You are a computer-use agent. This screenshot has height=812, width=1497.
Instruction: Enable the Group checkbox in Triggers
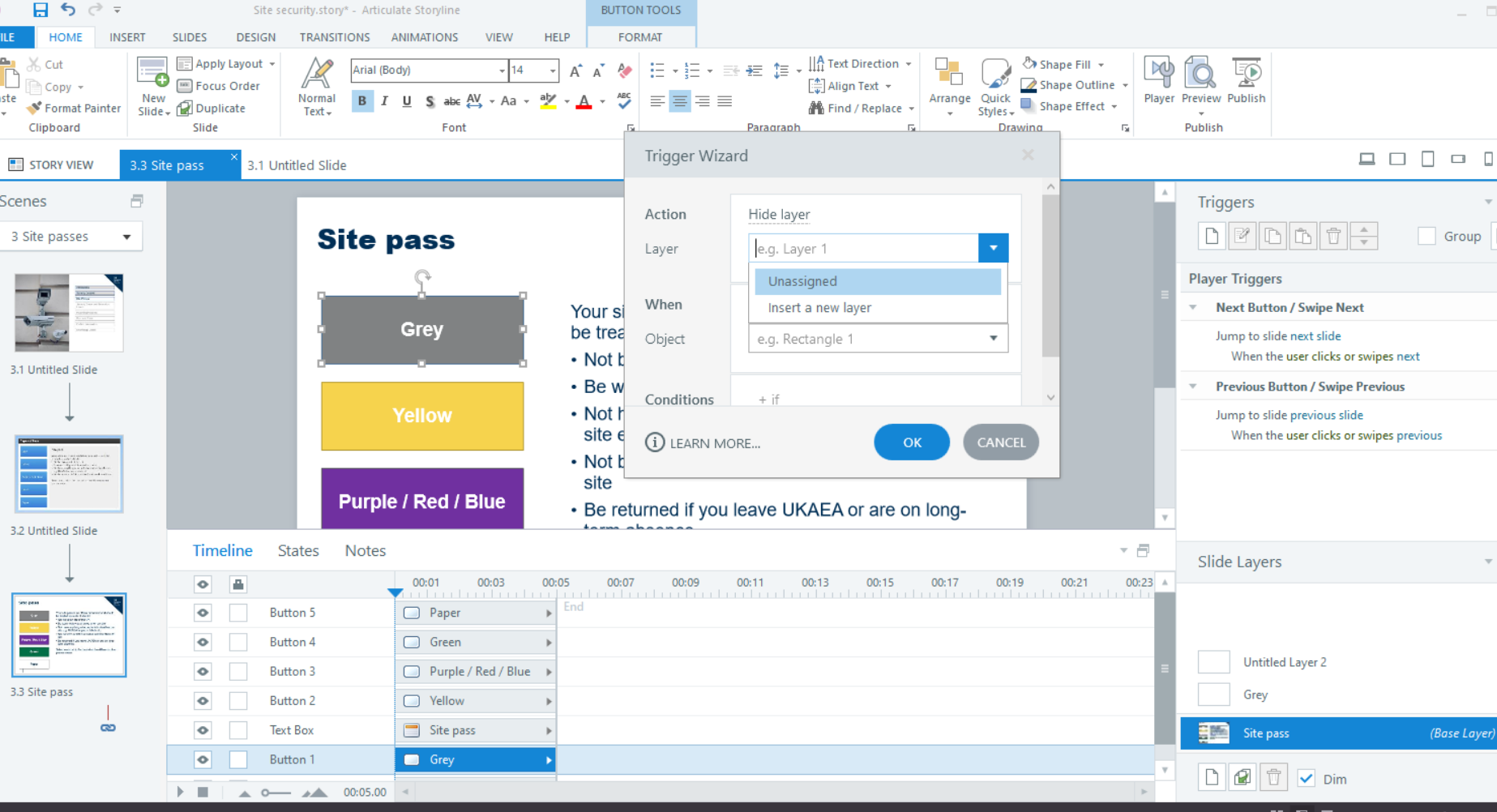pyautogui.click(x=1427, y=236)
